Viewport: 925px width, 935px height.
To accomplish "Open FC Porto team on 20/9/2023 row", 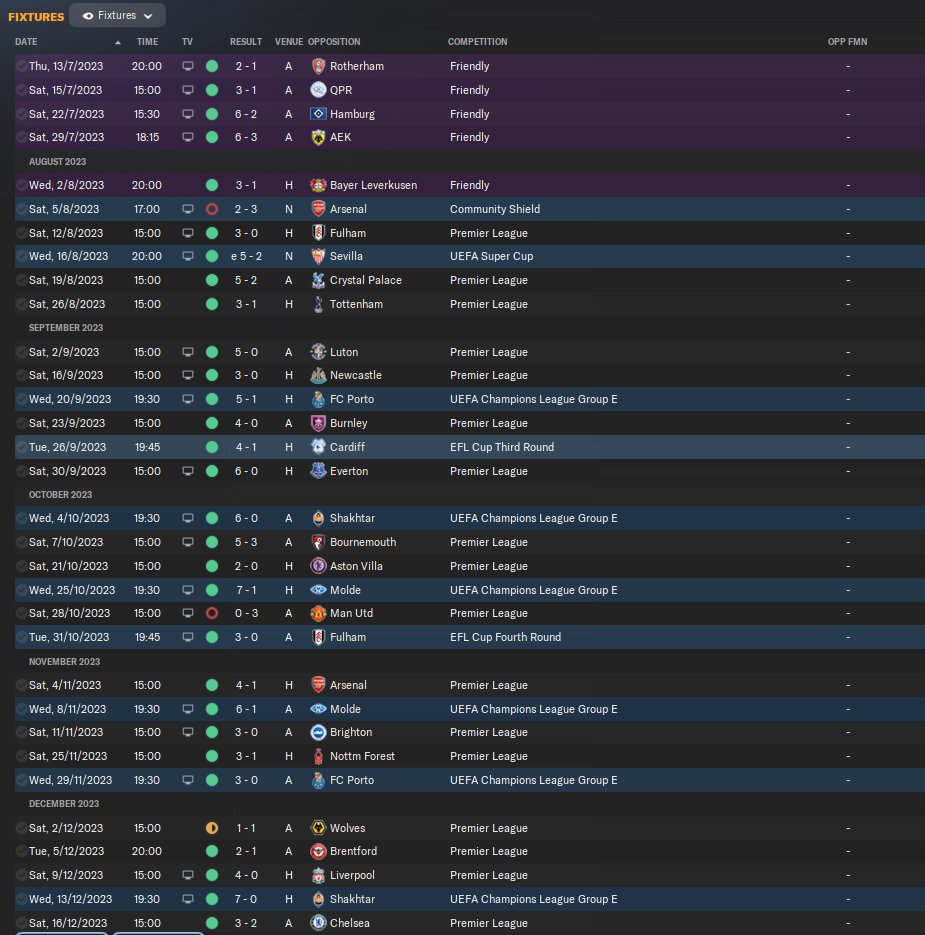I will (352, 399).
